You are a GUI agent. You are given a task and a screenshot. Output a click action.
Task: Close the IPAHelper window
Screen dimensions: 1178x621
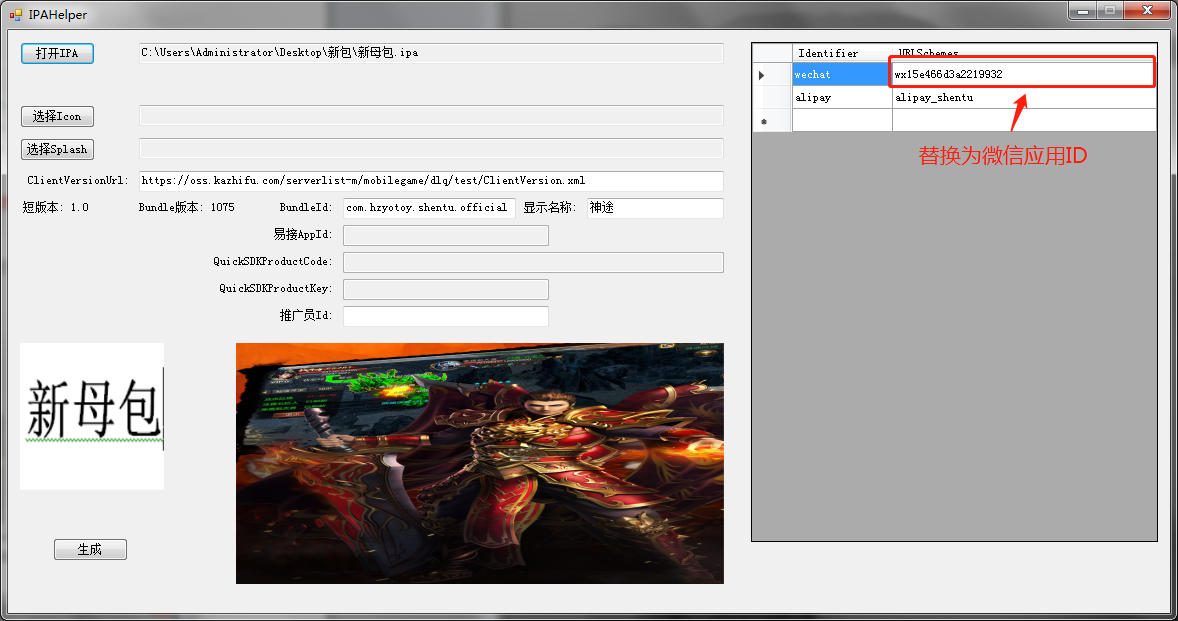1147,11
